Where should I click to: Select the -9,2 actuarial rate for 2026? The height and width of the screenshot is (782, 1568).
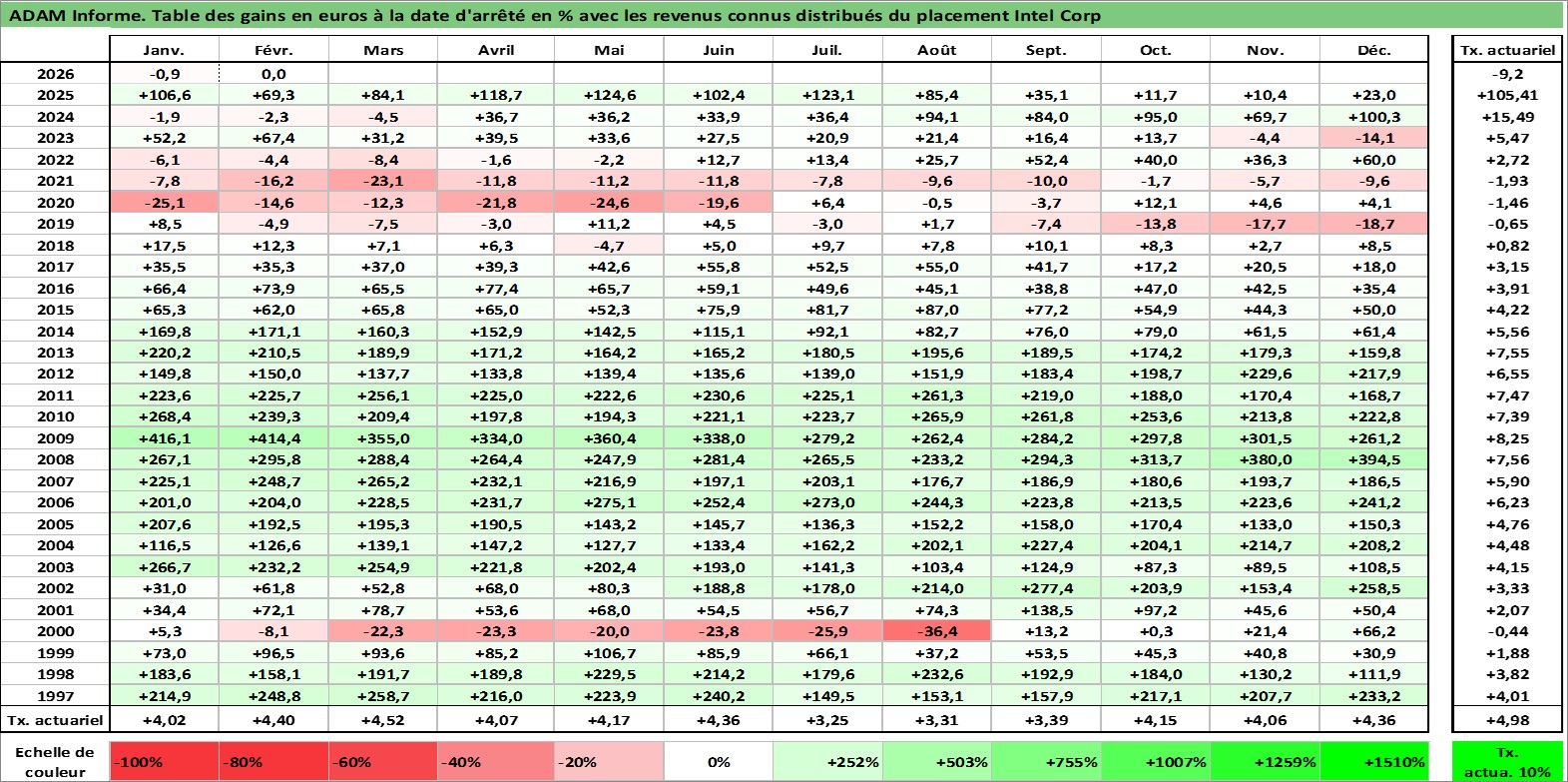pos(1507,74)
